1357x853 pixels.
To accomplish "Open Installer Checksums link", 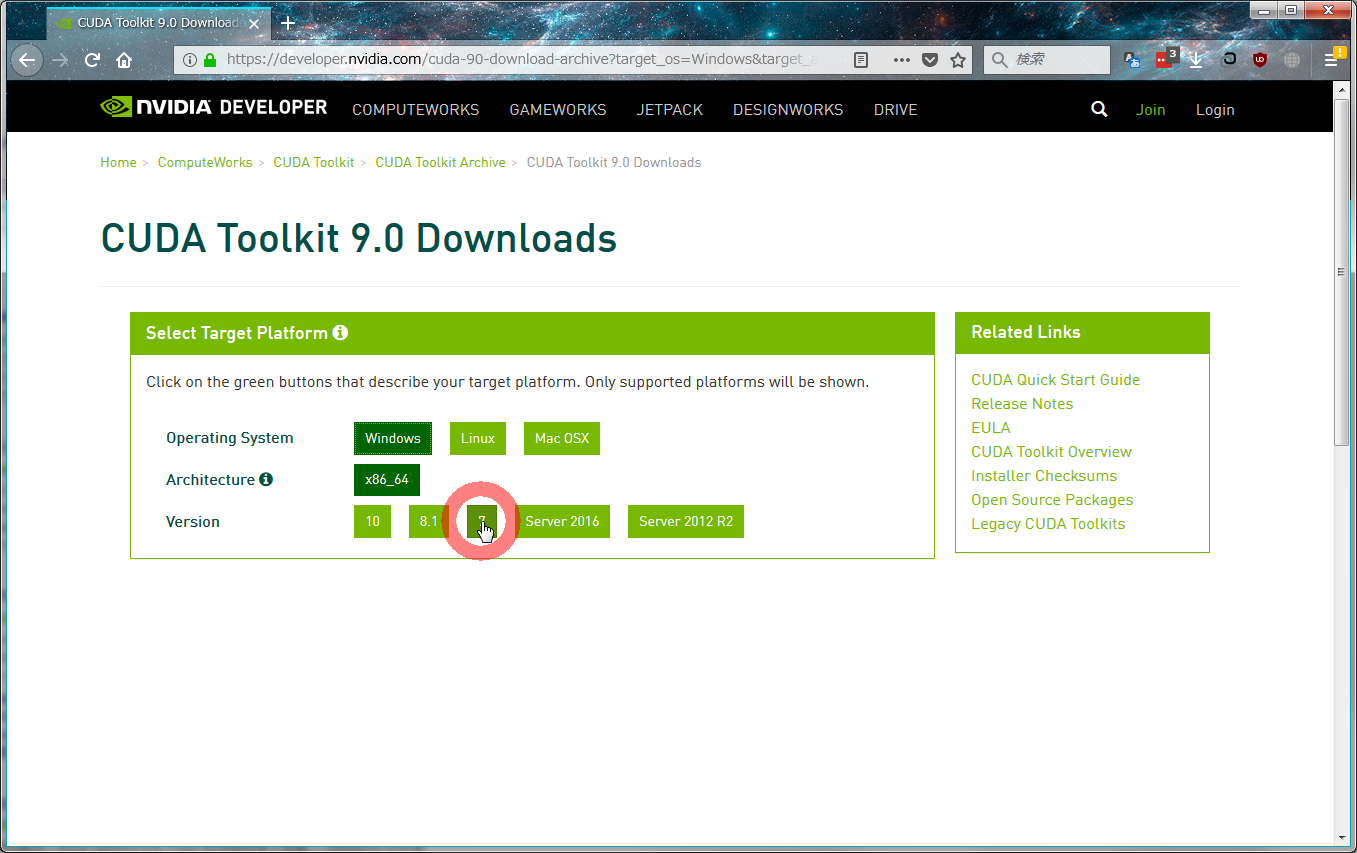I will coord(1044,476).
